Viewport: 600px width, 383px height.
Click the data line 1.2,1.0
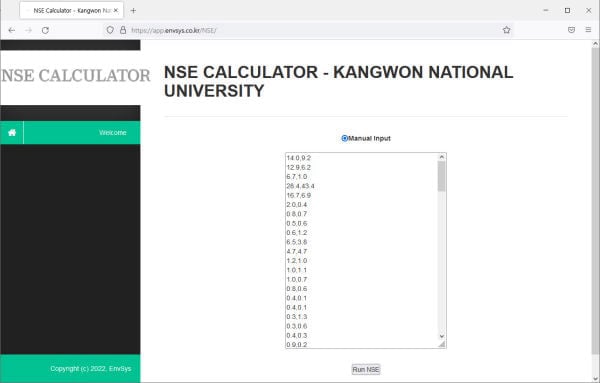(x=297, y=261)
